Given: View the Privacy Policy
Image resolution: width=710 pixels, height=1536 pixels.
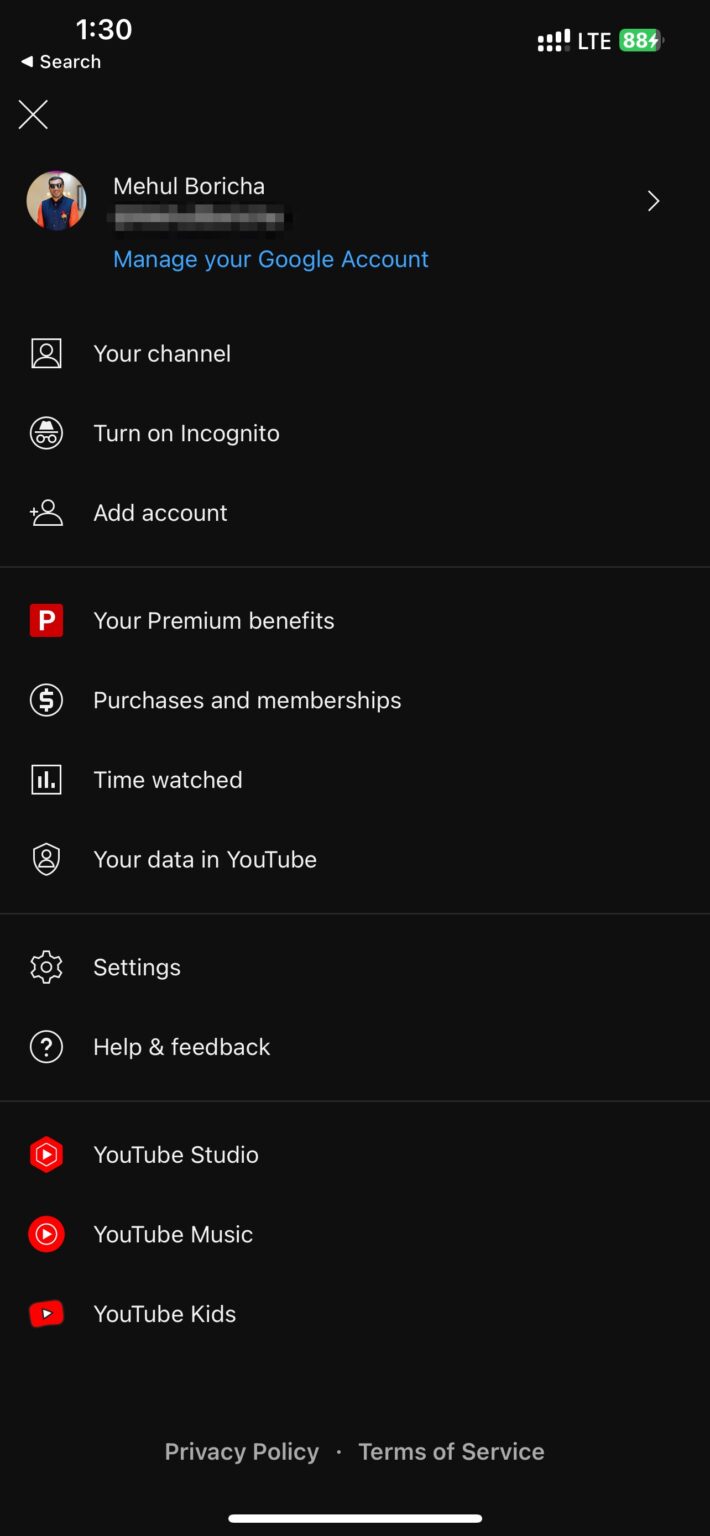Looking at the screenshot, I should [x=241, y=1451].
